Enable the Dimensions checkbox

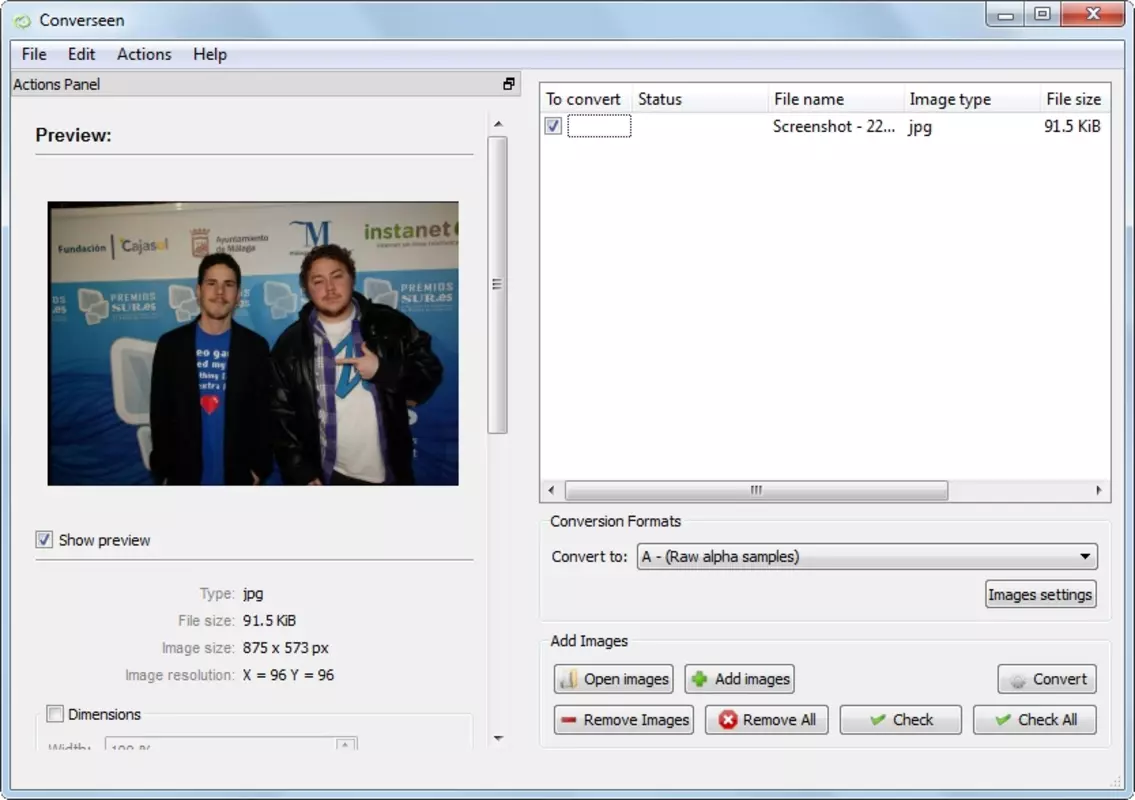point(55,714)
